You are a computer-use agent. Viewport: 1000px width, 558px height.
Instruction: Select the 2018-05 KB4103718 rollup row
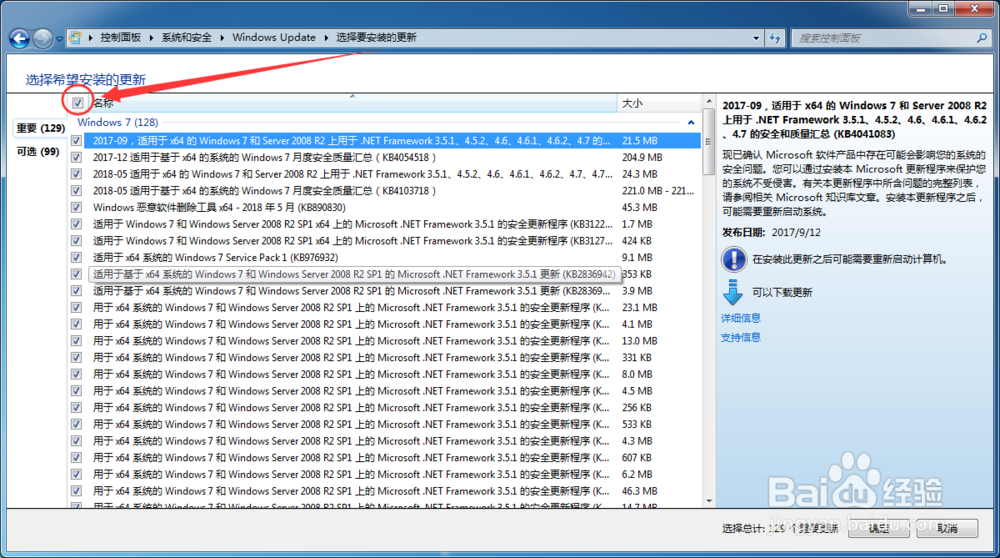point(385,191)
